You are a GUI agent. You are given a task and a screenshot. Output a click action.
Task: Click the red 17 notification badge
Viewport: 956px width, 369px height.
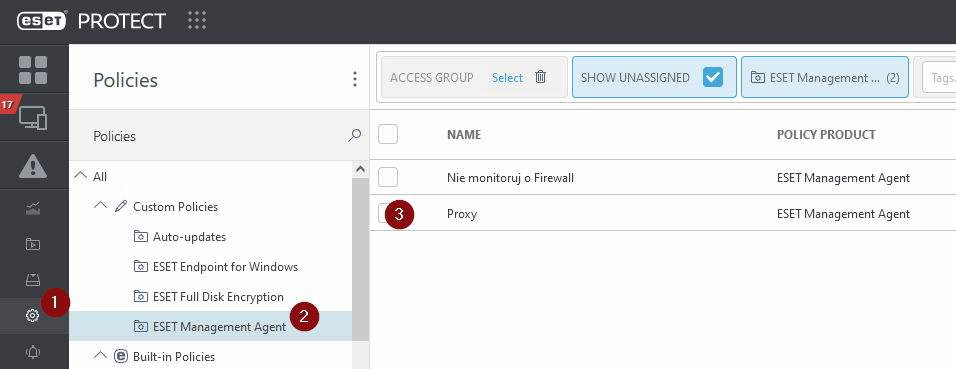click(x=8, y=104)
